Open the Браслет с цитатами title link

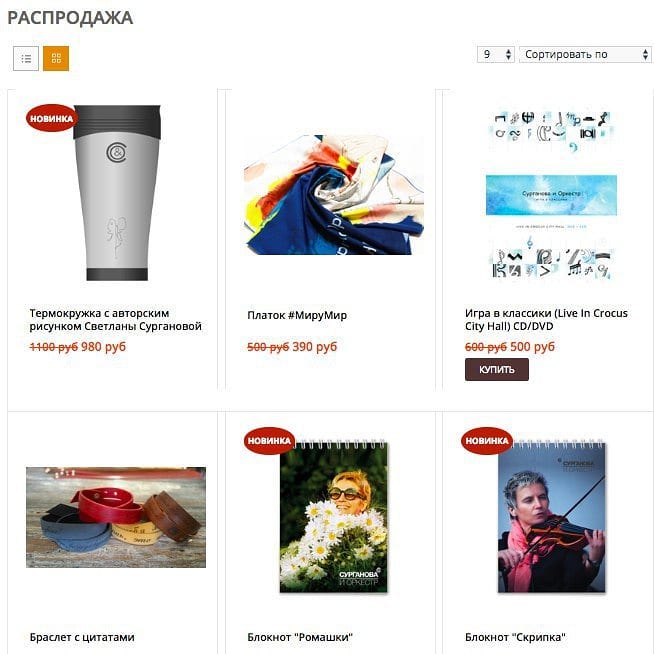[82, 637]
